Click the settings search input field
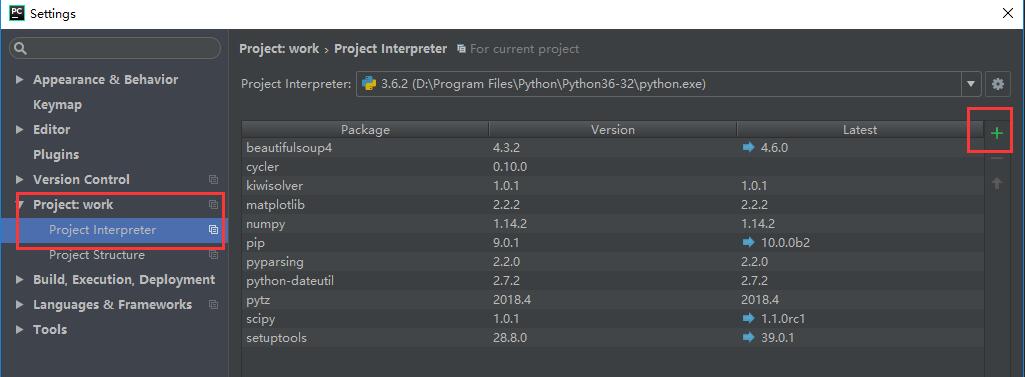1025x377 pixels. [x=115, y=48]
